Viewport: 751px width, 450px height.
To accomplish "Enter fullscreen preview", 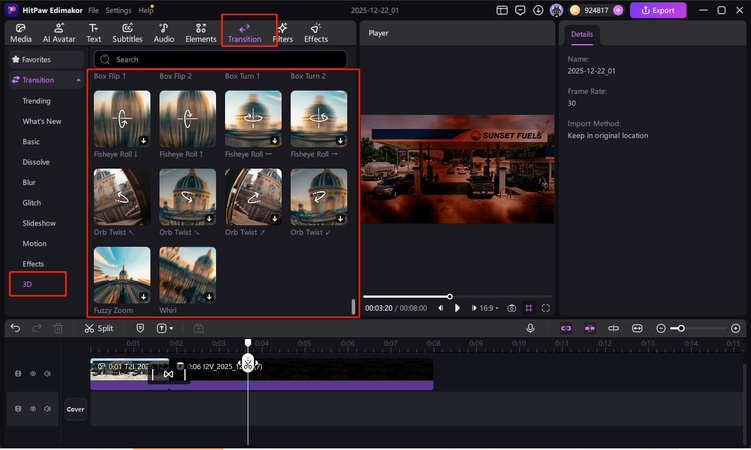I will tap(546, 308).
